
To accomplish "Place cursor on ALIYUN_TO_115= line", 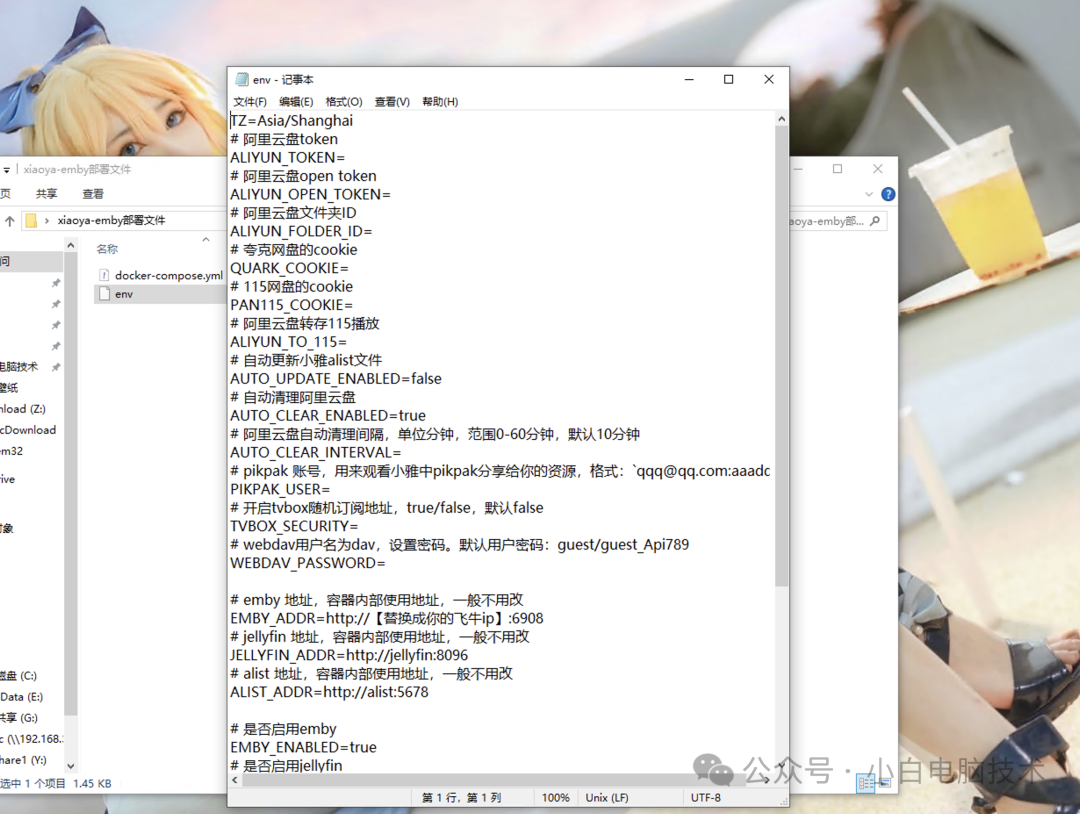I will pyautogui.click(x=289, y=342).
